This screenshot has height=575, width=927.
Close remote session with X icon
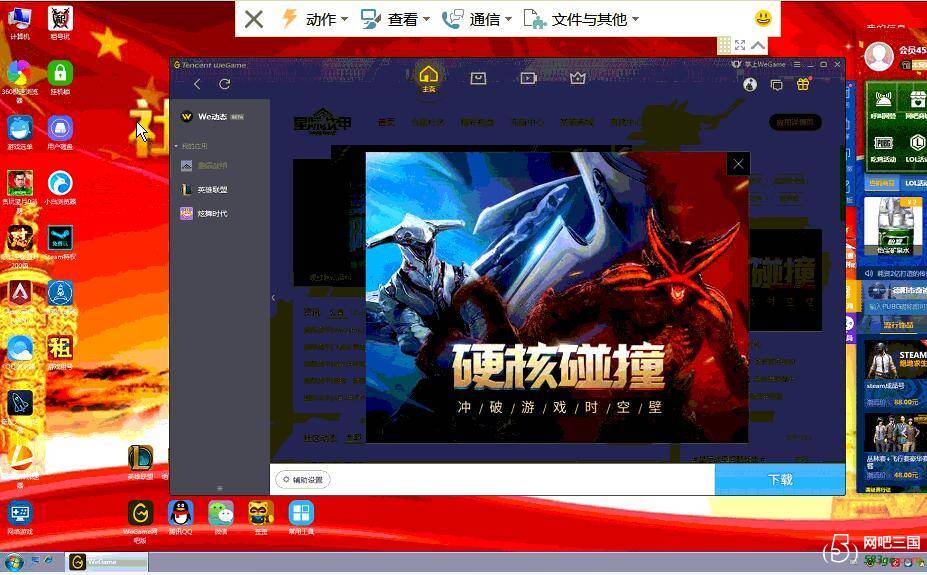pos(254,20)
